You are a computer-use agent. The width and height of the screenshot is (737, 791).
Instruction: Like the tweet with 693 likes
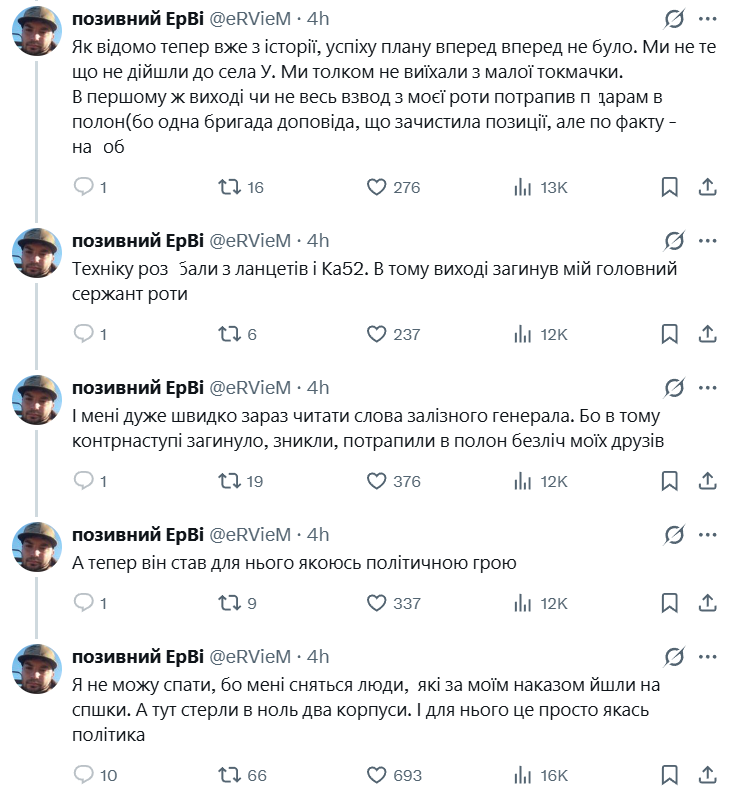coord(377,775)
